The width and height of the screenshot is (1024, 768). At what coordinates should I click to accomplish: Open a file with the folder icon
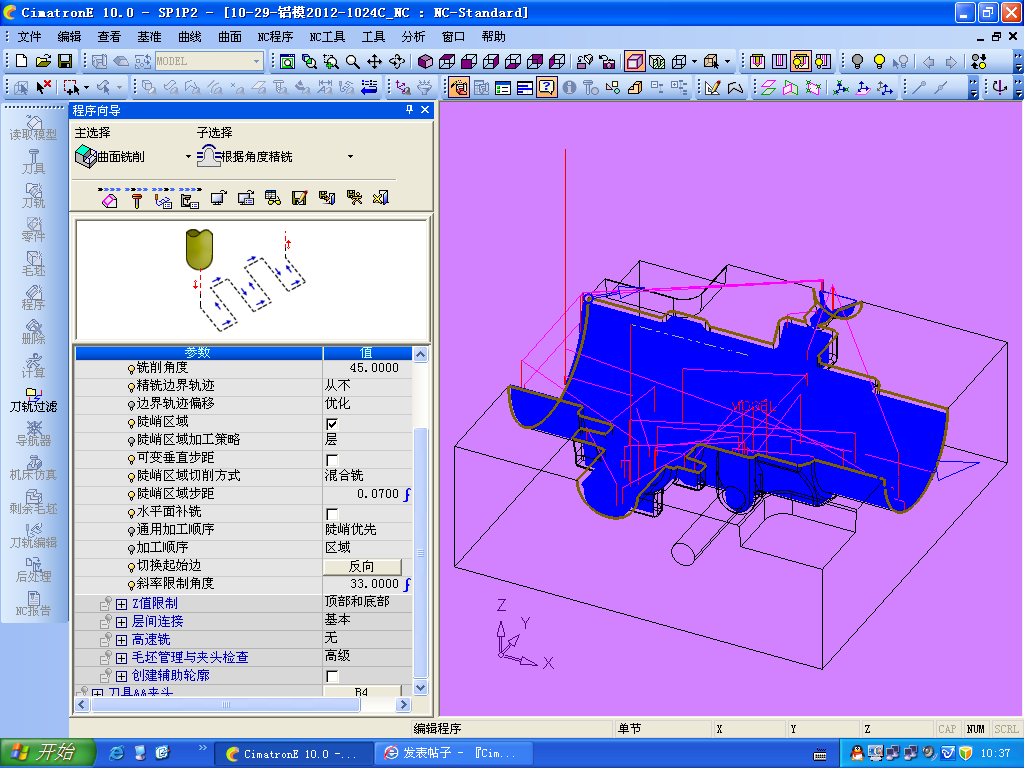(43, 61)
